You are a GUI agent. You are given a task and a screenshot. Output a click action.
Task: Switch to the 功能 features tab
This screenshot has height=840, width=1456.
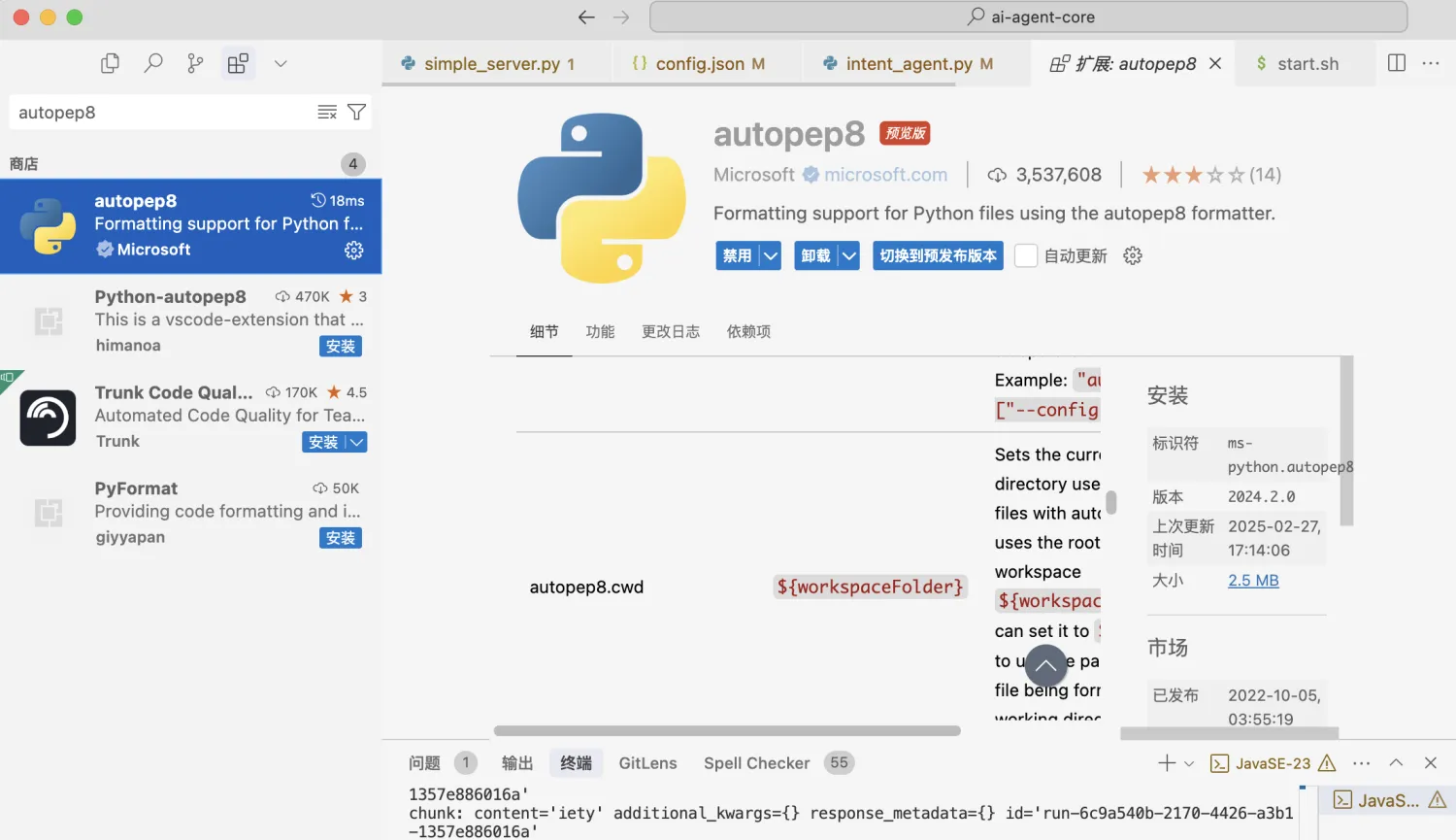coord(600,332)
